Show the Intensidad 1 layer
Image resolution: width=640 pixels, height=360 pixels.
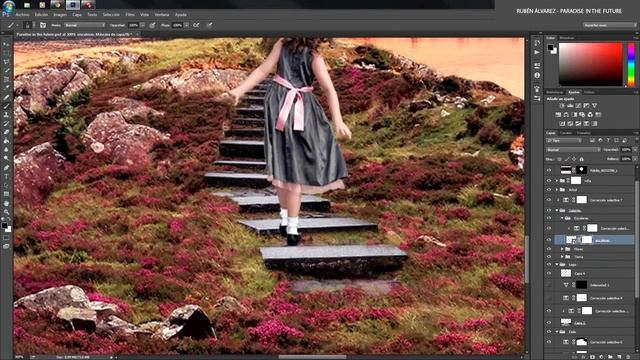pyautogui.click(x=549, y=285)
